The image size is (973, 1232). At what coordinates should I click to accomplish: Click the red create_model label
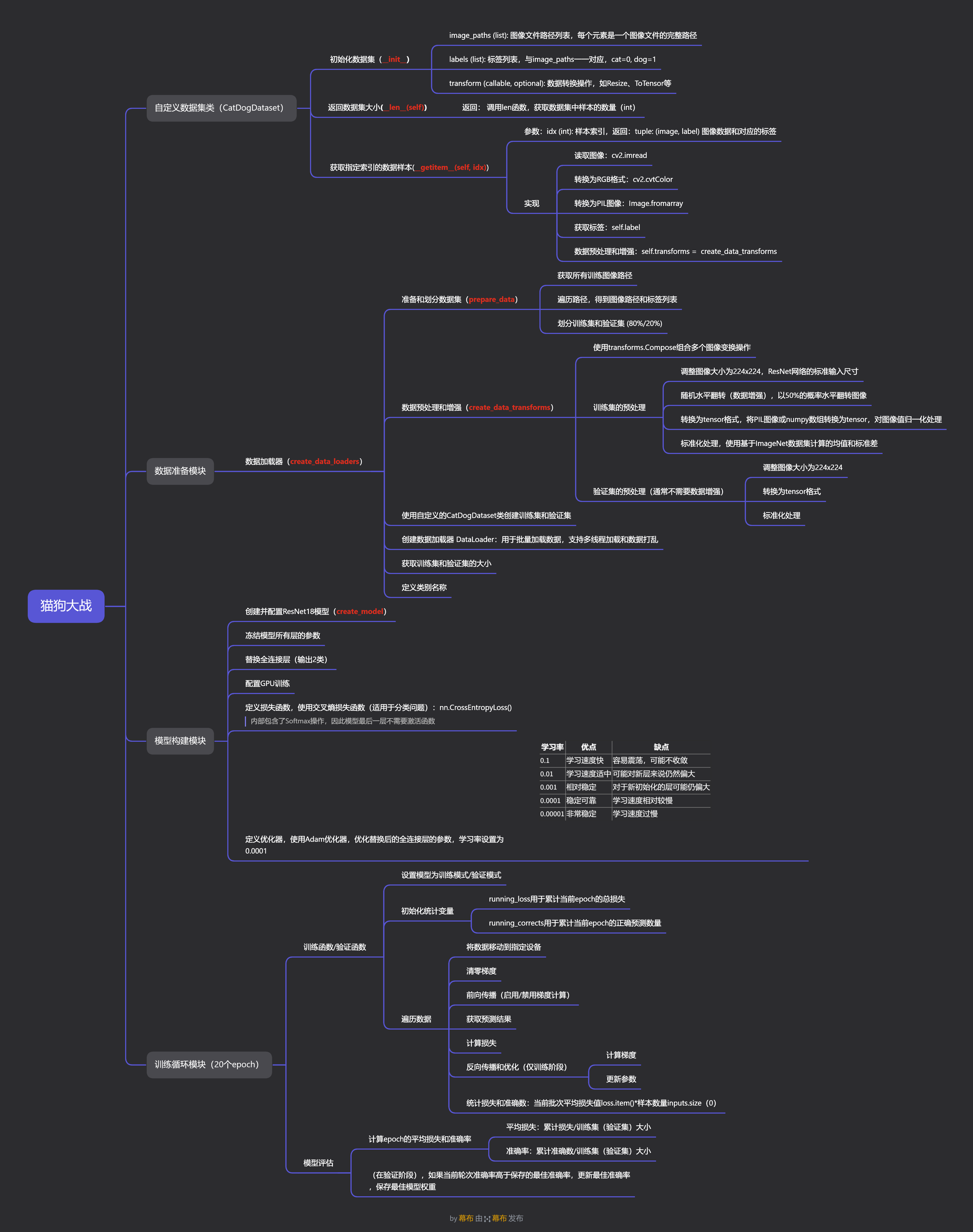[359, 611]
